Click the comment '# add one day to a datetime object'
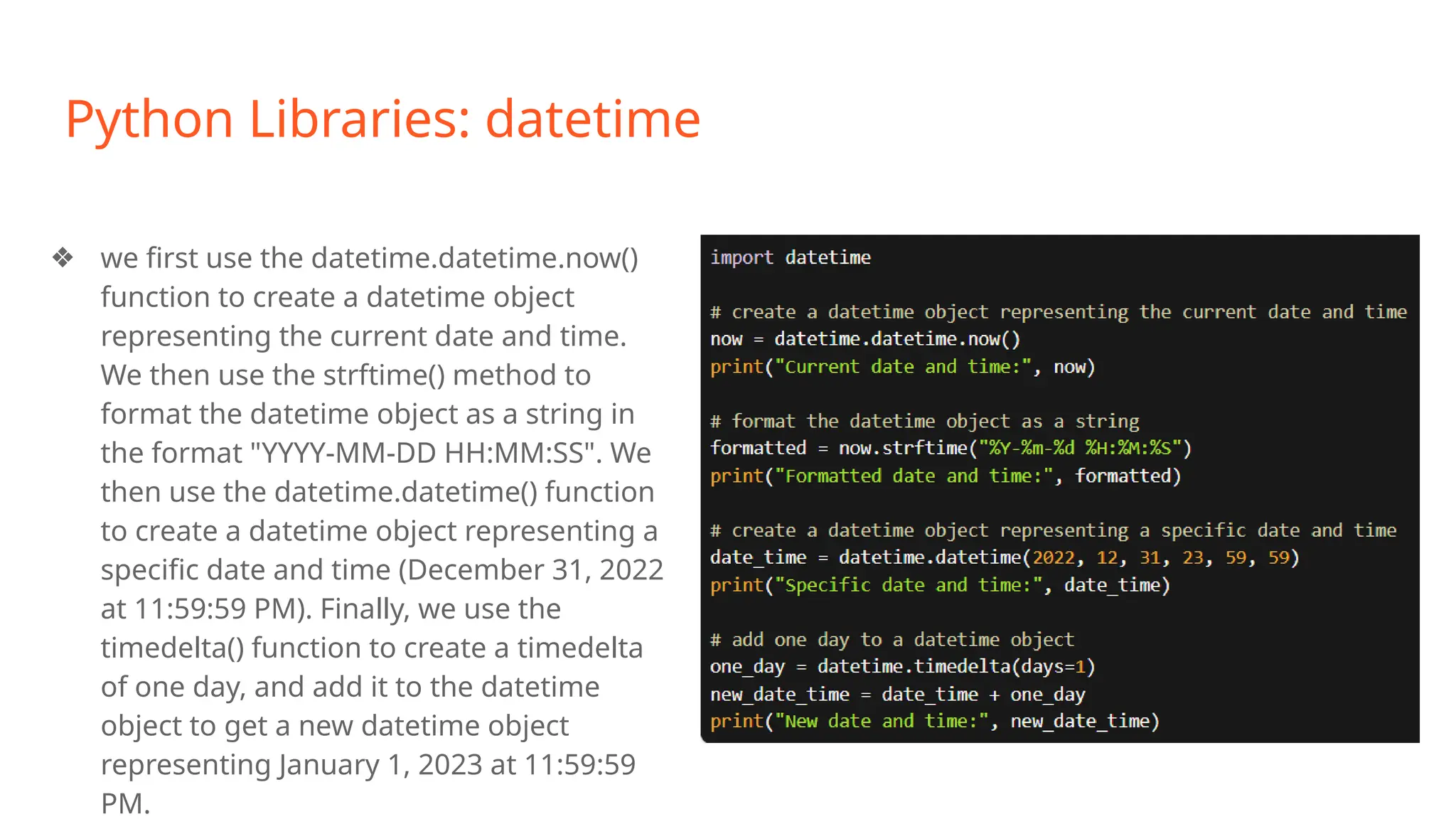 point(892,640)
